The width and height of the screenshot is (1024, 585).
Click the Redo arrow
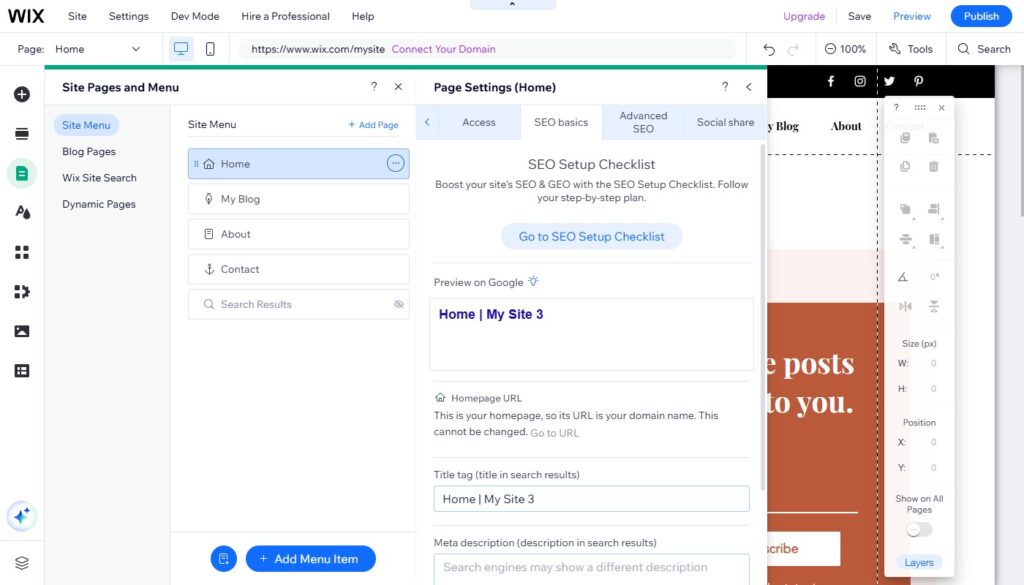click(793, 50)
